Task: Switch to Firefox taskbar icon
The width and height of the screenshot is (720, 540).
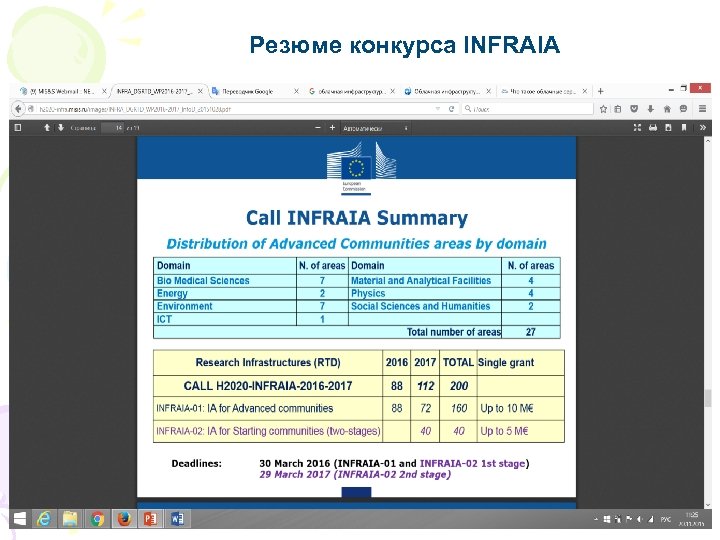Action: coord(124,519)
